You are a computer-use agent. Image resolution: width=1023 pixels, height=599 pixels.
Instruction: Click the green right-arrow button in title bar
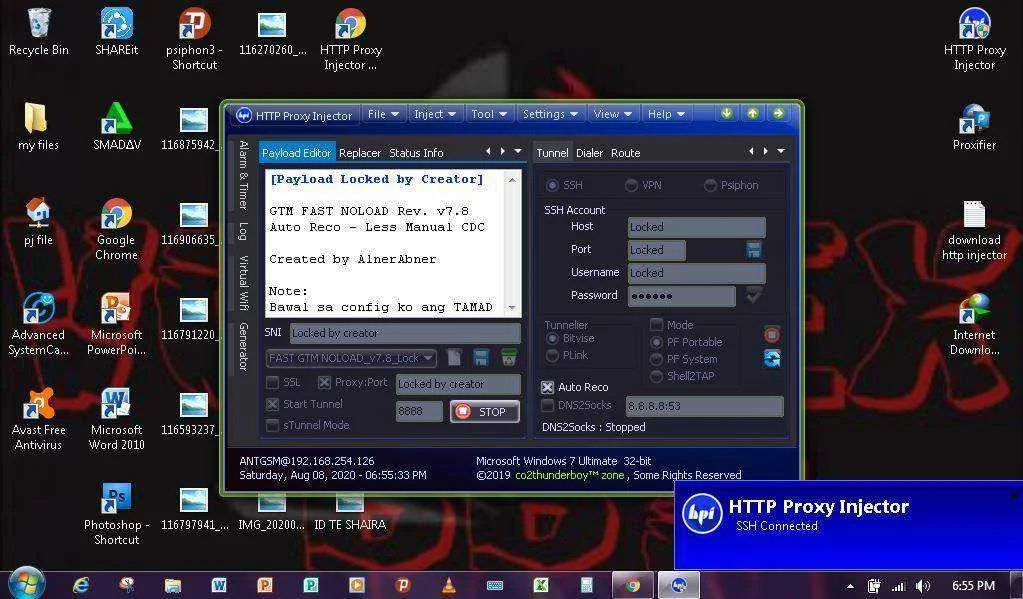(x=778, y=114)
